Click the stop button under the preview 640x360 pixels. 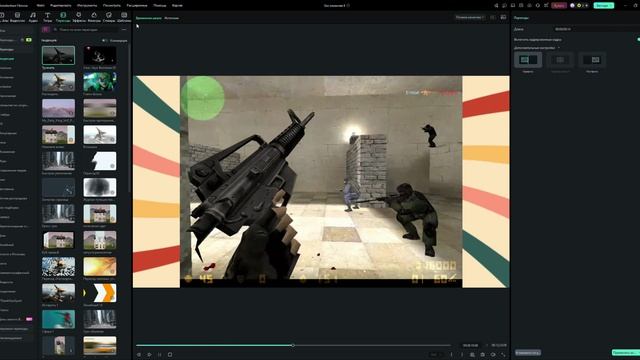[170, 355]
